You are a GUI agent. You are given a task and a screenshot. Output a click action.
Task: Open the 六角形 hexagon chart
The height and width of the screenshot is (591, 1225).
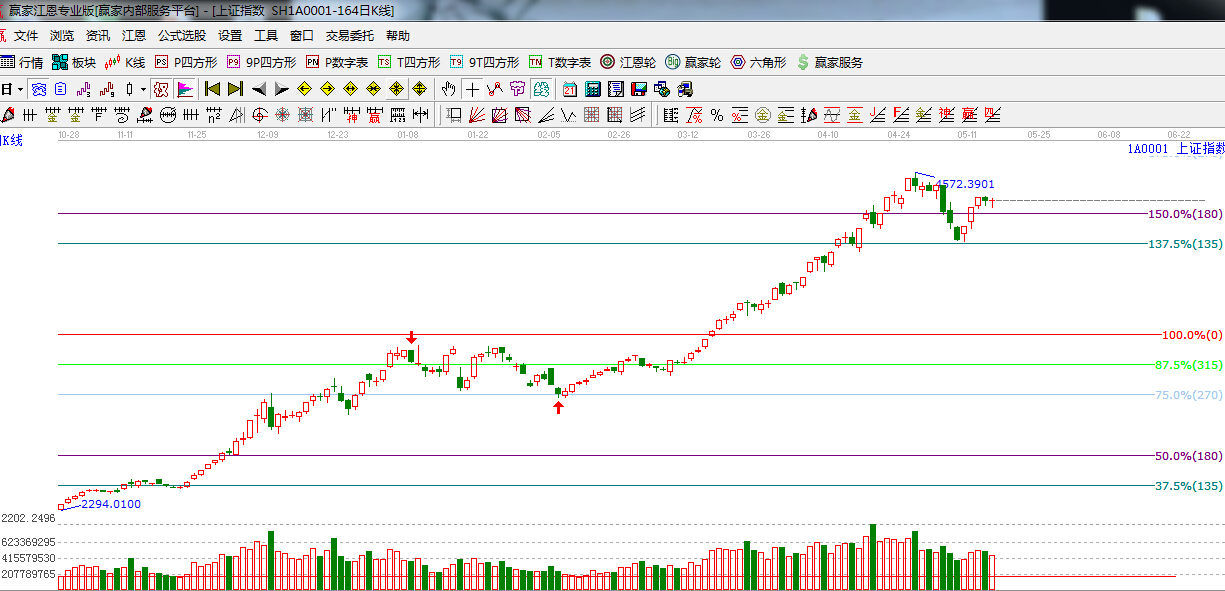click(759, 62)
